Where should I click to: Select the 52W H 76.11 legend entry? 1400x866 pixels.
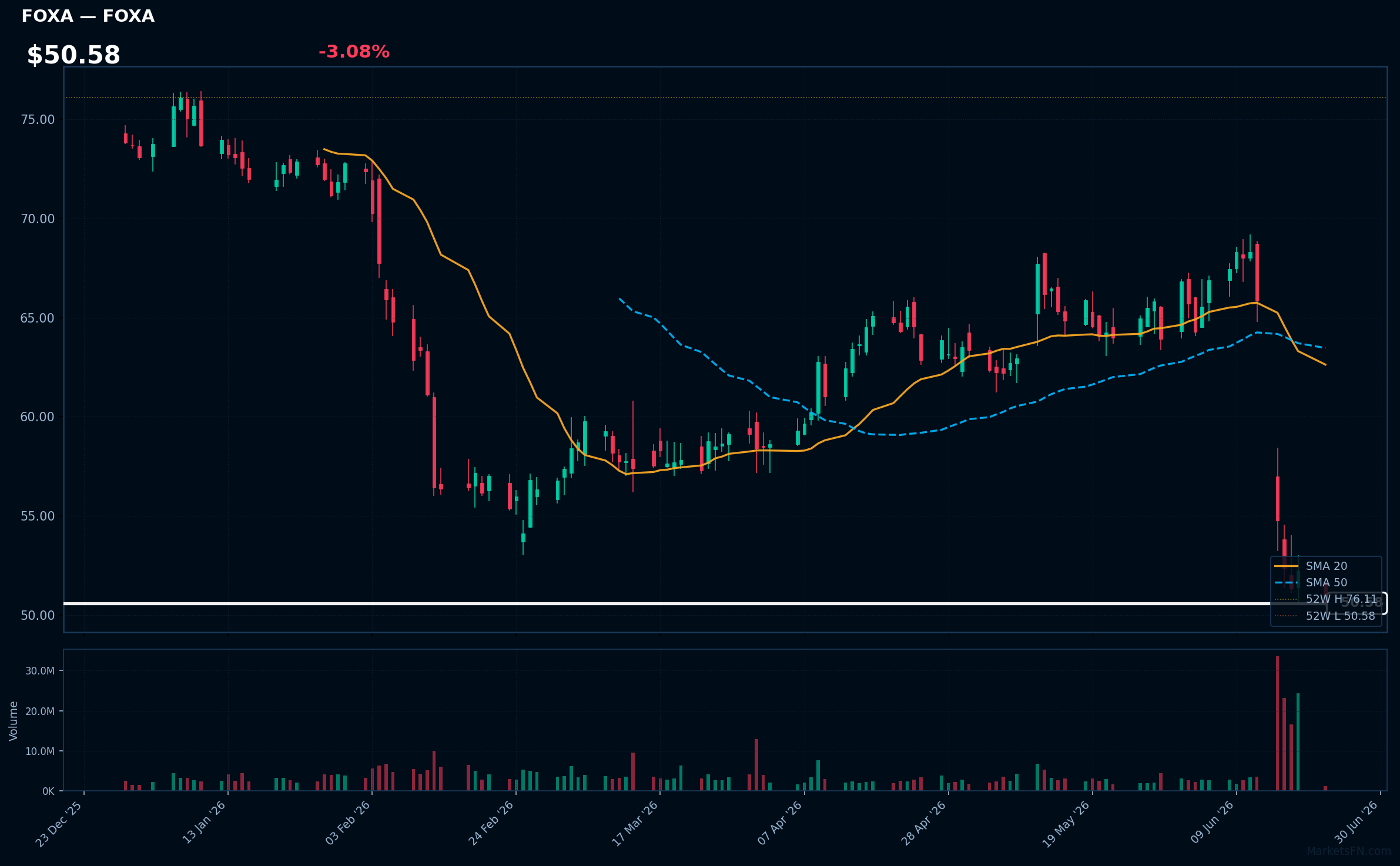[x=1325, y=599]
